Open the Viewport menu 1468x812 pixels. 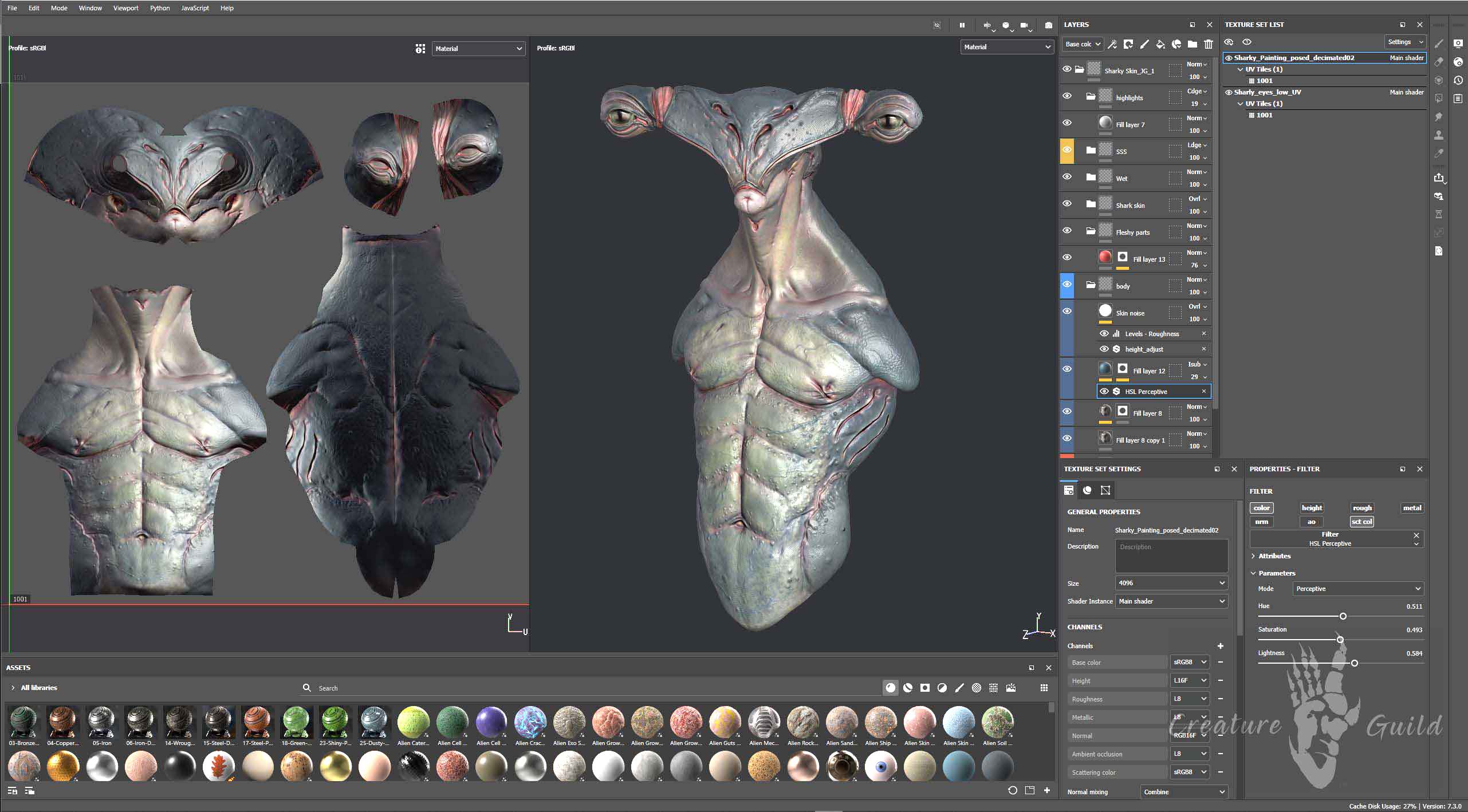point(125,8)
